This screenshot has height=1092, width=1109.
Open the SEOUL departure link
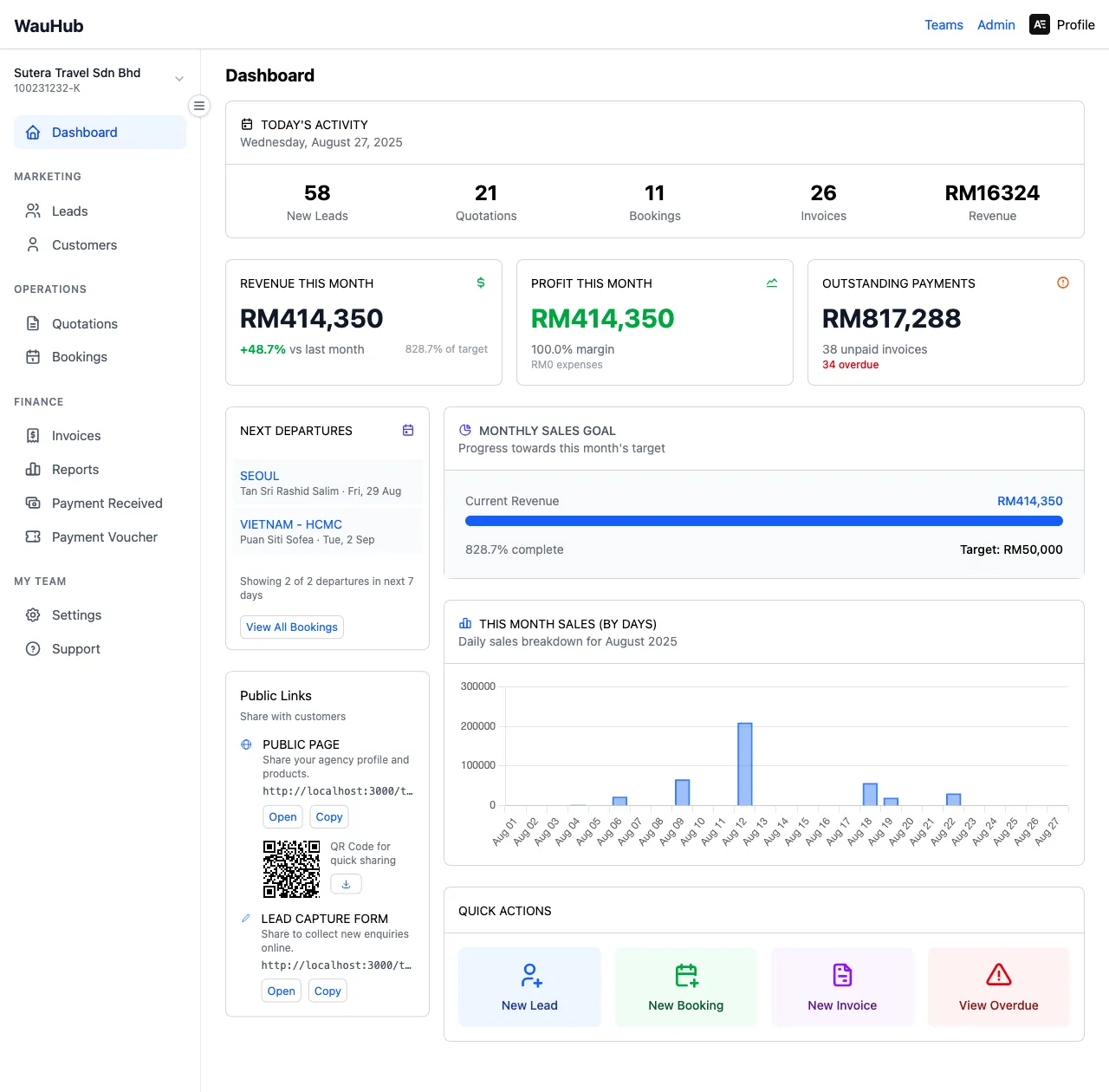coord(259,475)
